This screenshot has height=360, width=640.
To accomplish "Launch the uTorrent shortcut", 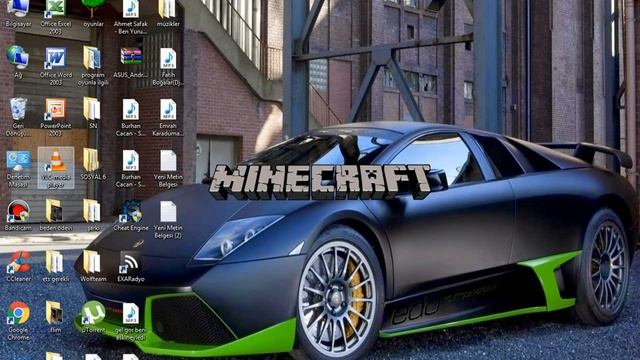I will 93,317.
